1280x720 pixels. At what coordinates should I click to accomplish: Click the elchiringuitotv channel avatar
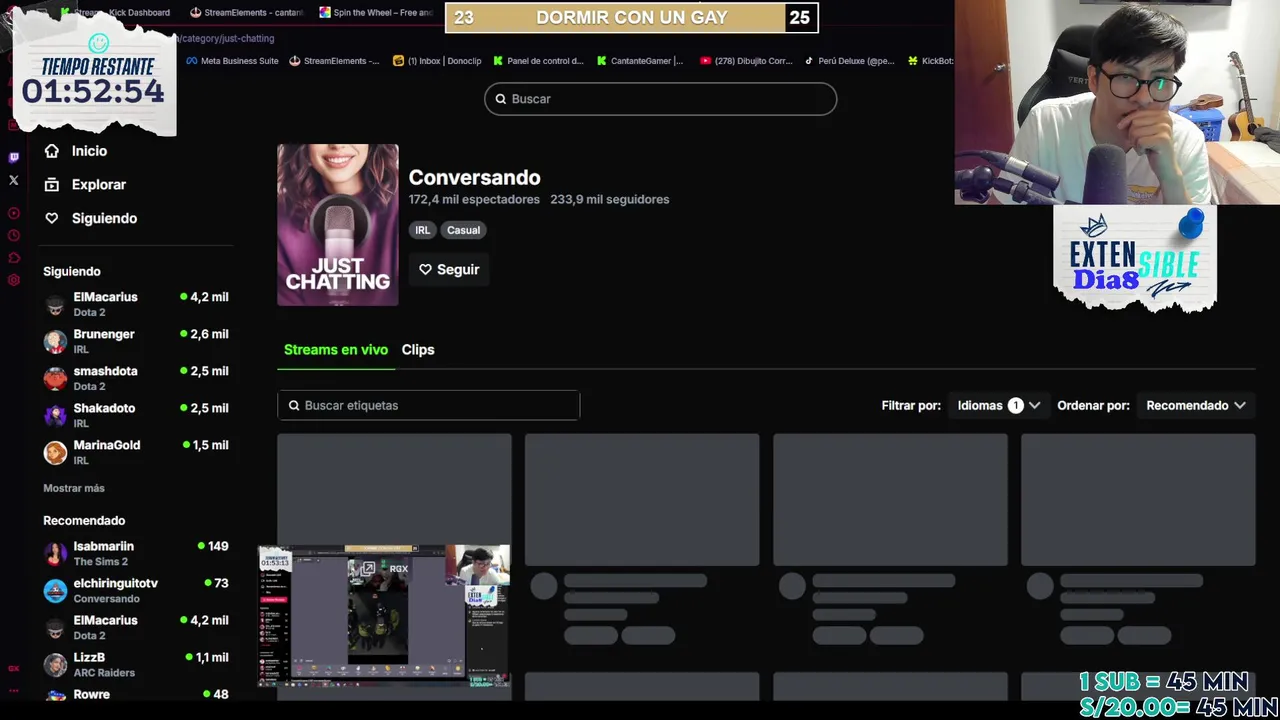click(55, 590)
